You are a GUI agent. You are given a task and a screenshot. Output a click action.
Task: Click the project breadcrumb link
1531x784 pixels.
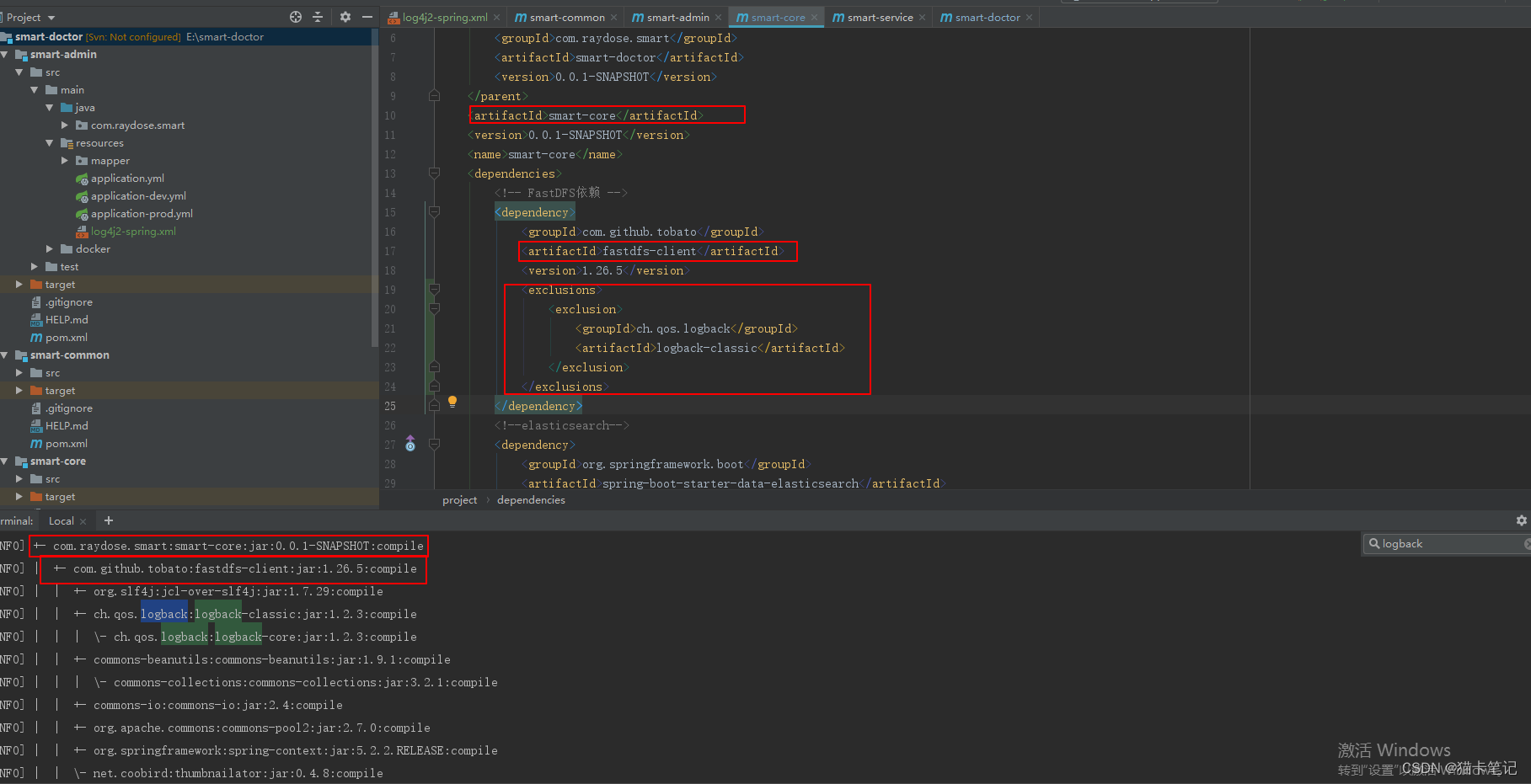460,499
